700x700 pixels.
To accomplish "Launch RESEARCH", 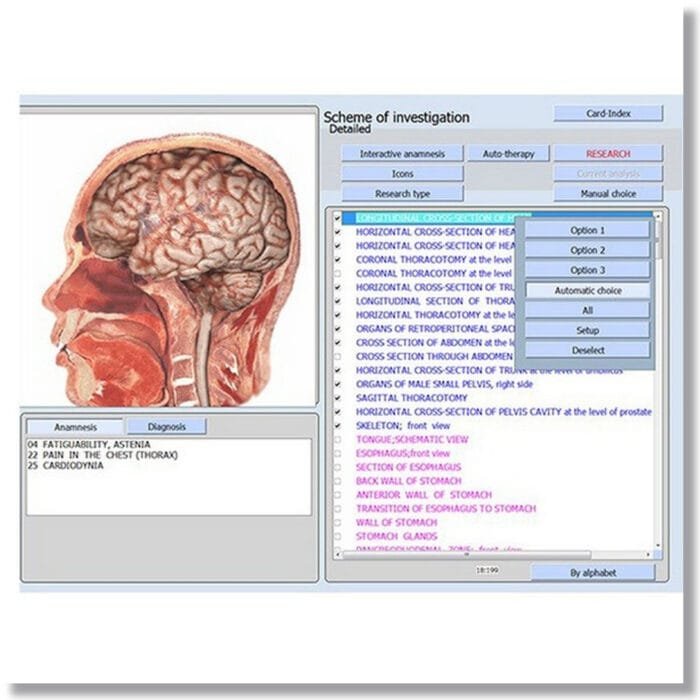I will tap(608, 154).
